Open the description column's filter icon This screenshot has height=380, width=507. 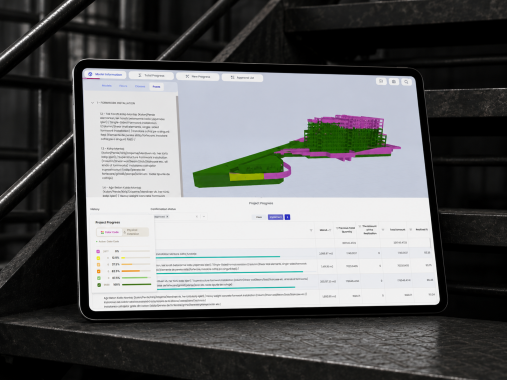click(311, 230)
